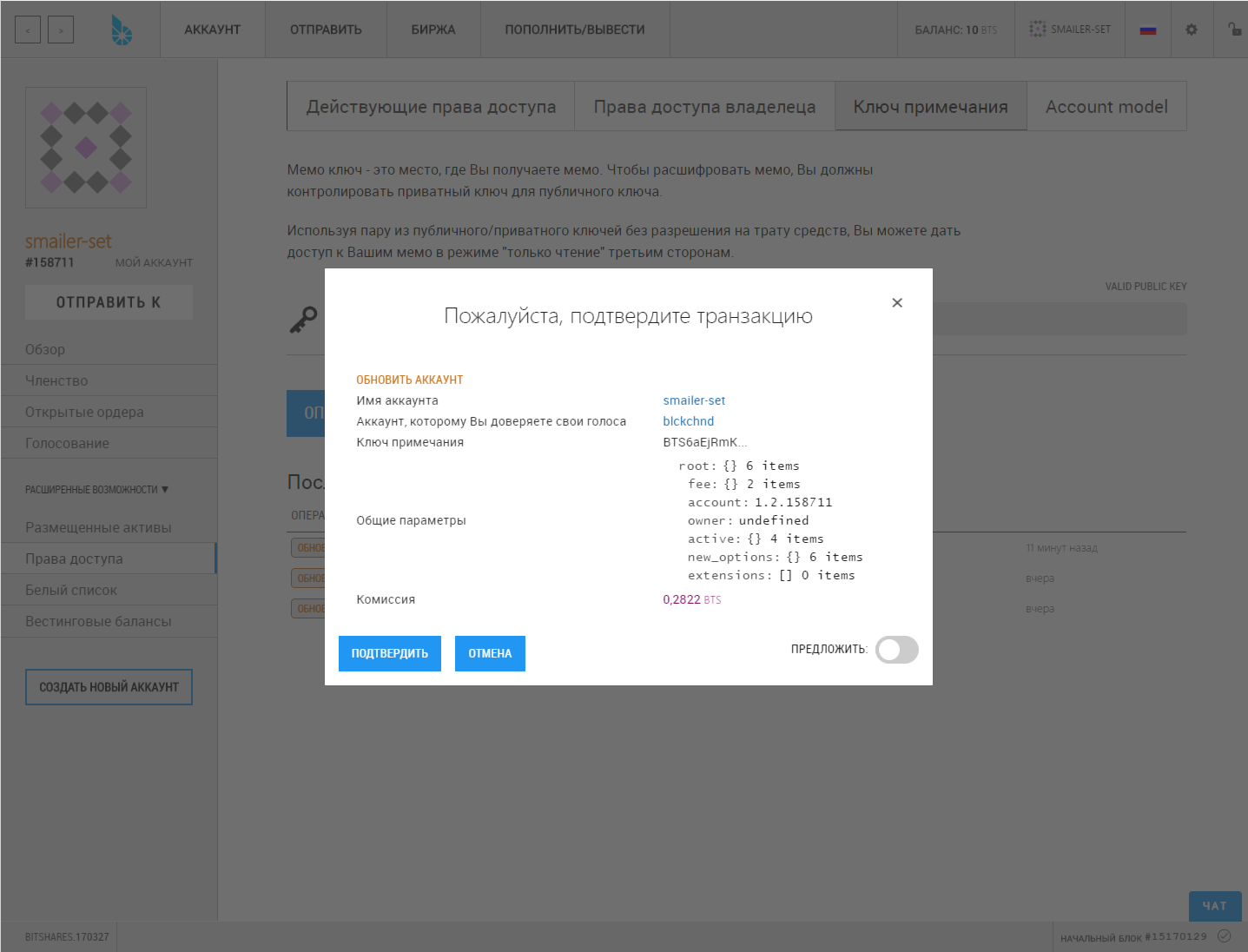Open БИРЖА menu item
The image size is (1248, 952).
[433, 30]
